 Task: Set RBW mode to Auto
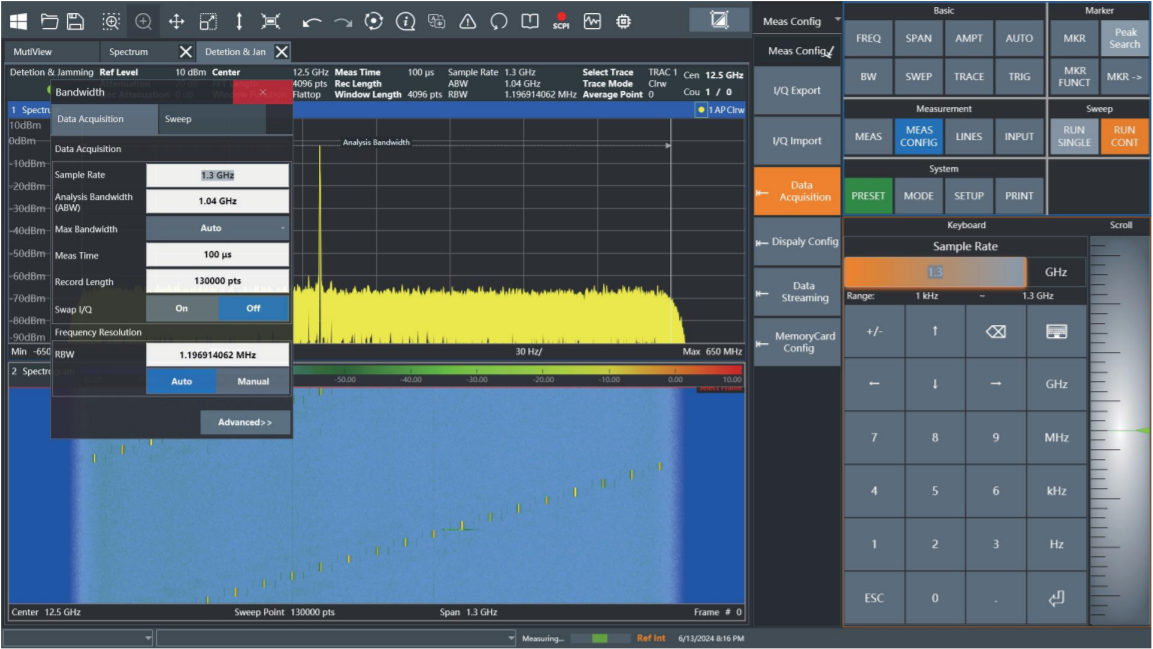click(x=182, y=381)
